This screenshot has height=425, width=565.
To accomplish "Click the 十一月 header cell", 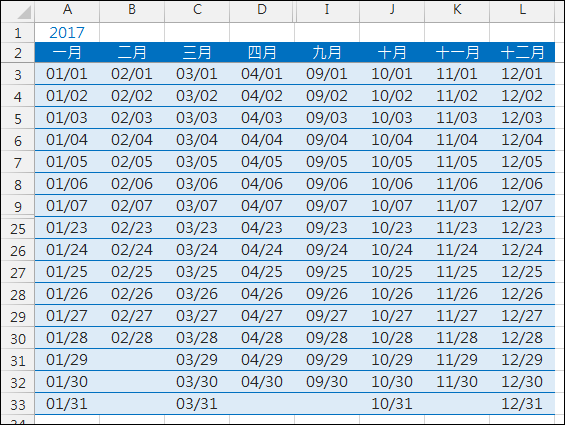I will coord(457,53).
